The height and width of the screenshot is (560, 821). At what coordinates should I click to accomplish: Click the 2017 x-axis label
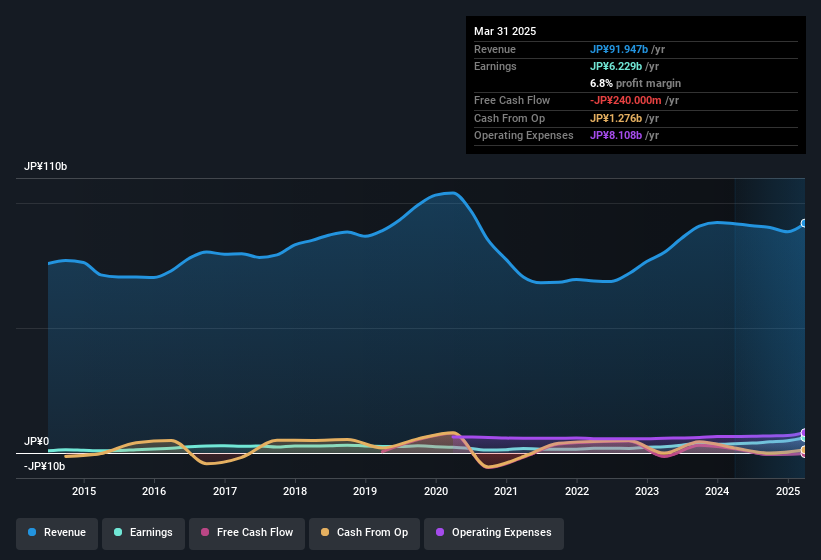pos(225,491)
